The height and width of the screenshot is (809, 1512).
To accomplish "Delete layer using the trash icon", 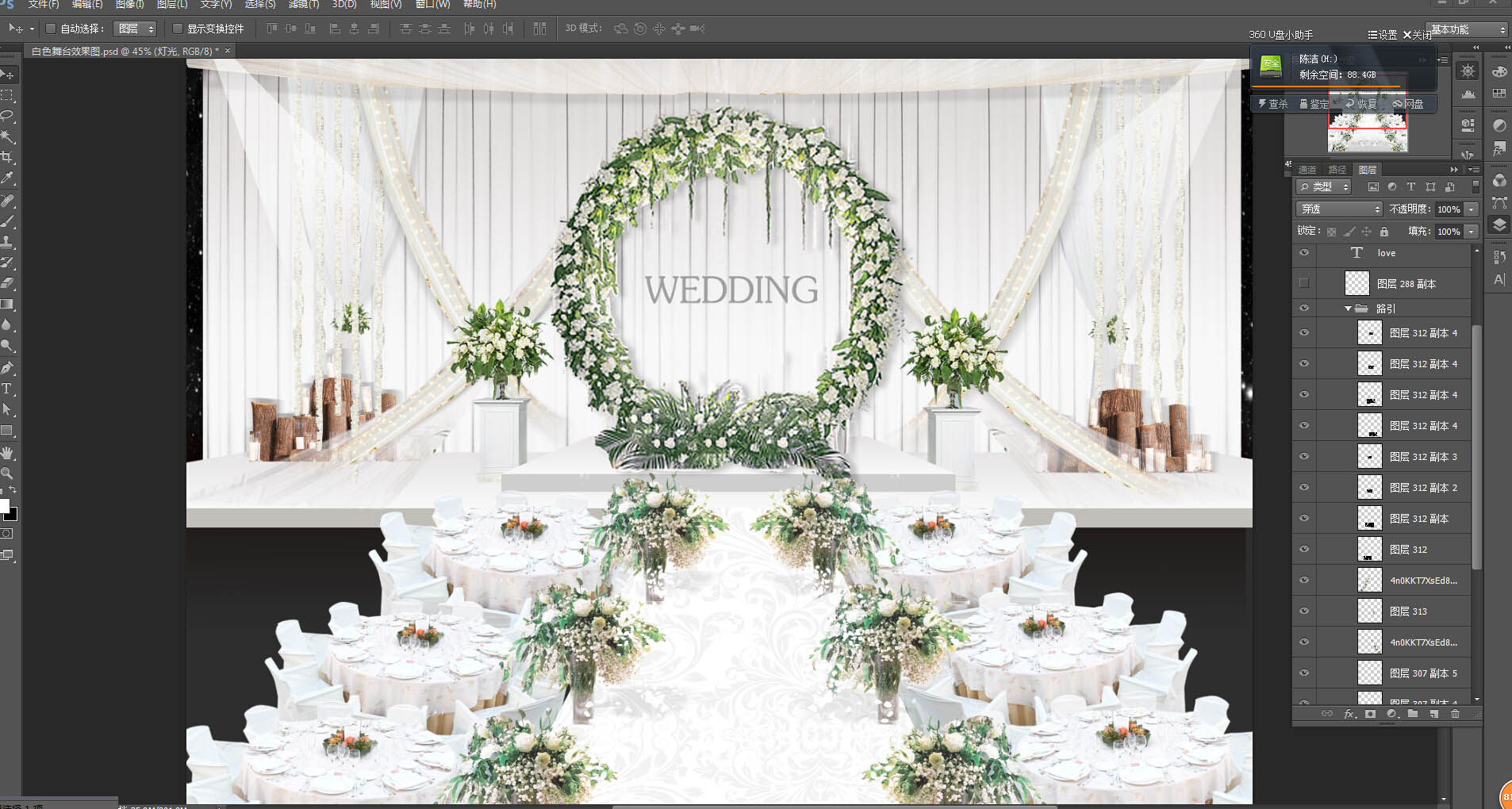I will [x=1455, y=714].
